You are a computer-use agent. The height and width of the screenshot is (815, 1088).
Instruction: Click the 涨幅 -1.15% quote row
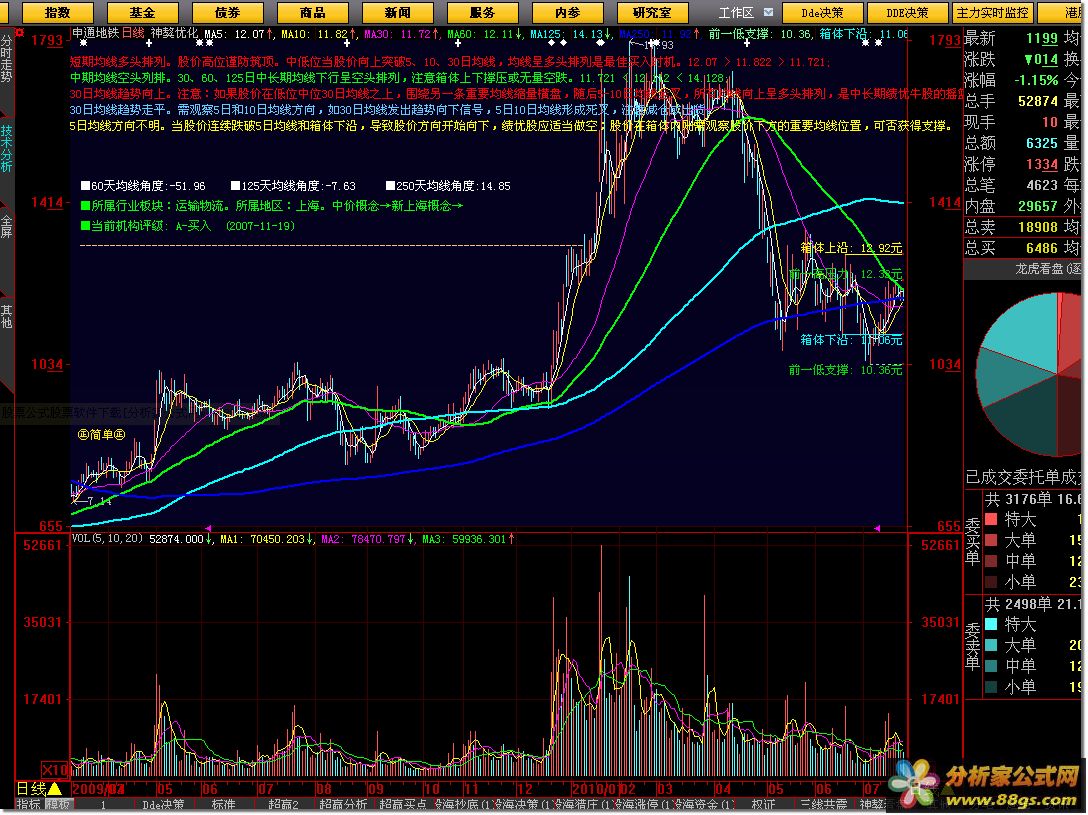[x=1012, y=80]
